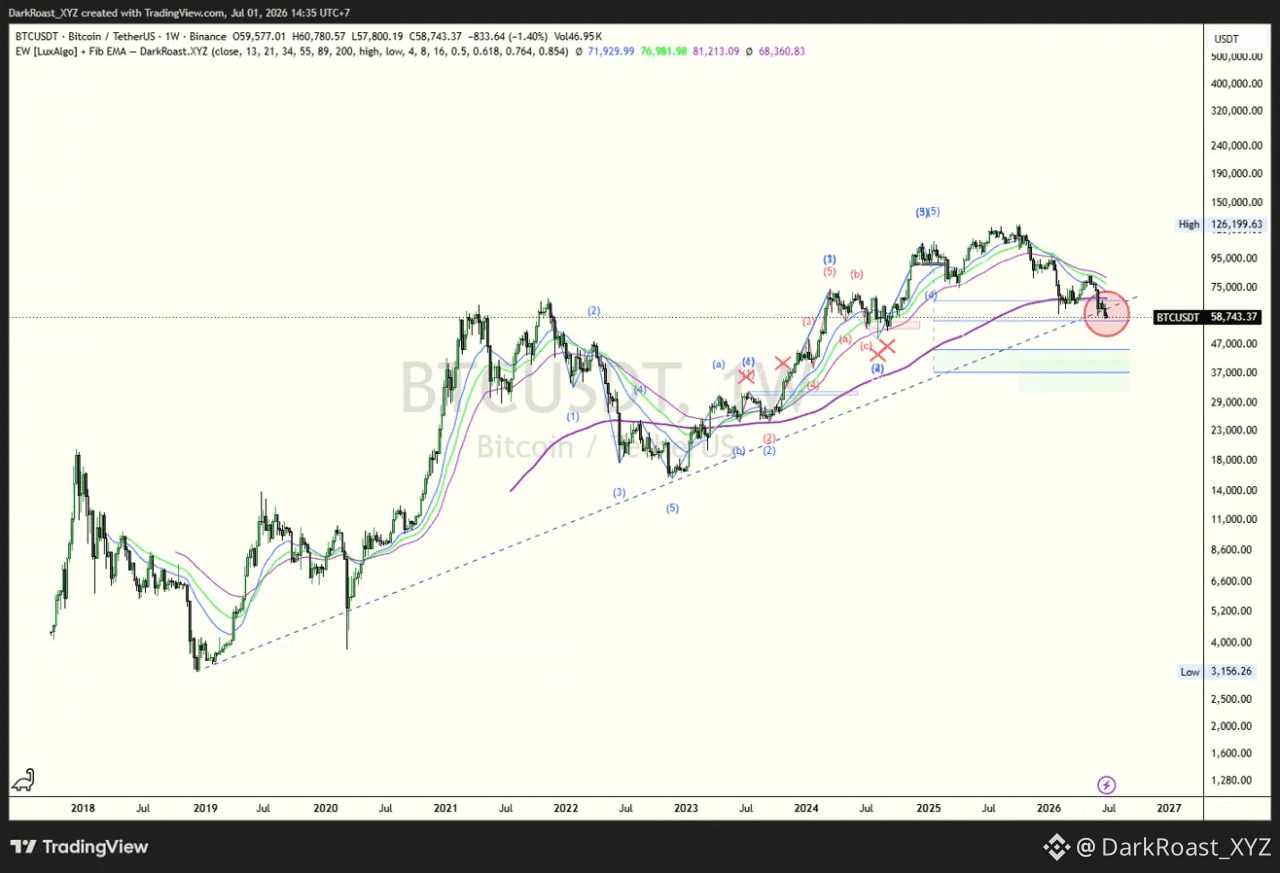Click the black BTCUSDT price line tag

pos(1178,317)
